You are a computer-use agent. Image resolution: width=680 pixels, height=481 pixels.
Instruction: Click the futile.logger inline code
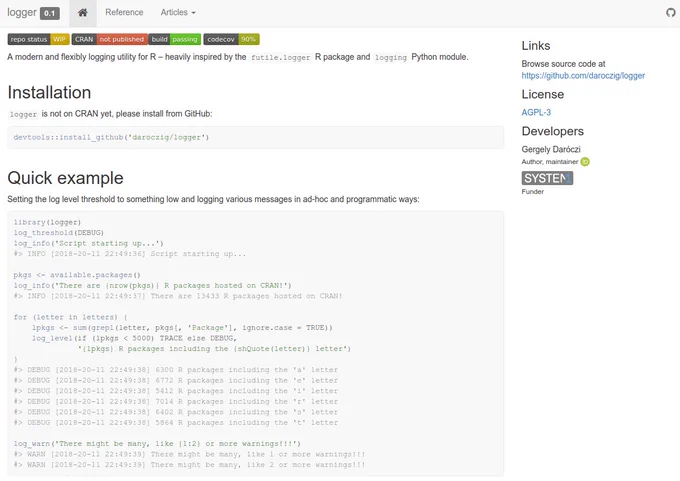(x=281, y=57)
